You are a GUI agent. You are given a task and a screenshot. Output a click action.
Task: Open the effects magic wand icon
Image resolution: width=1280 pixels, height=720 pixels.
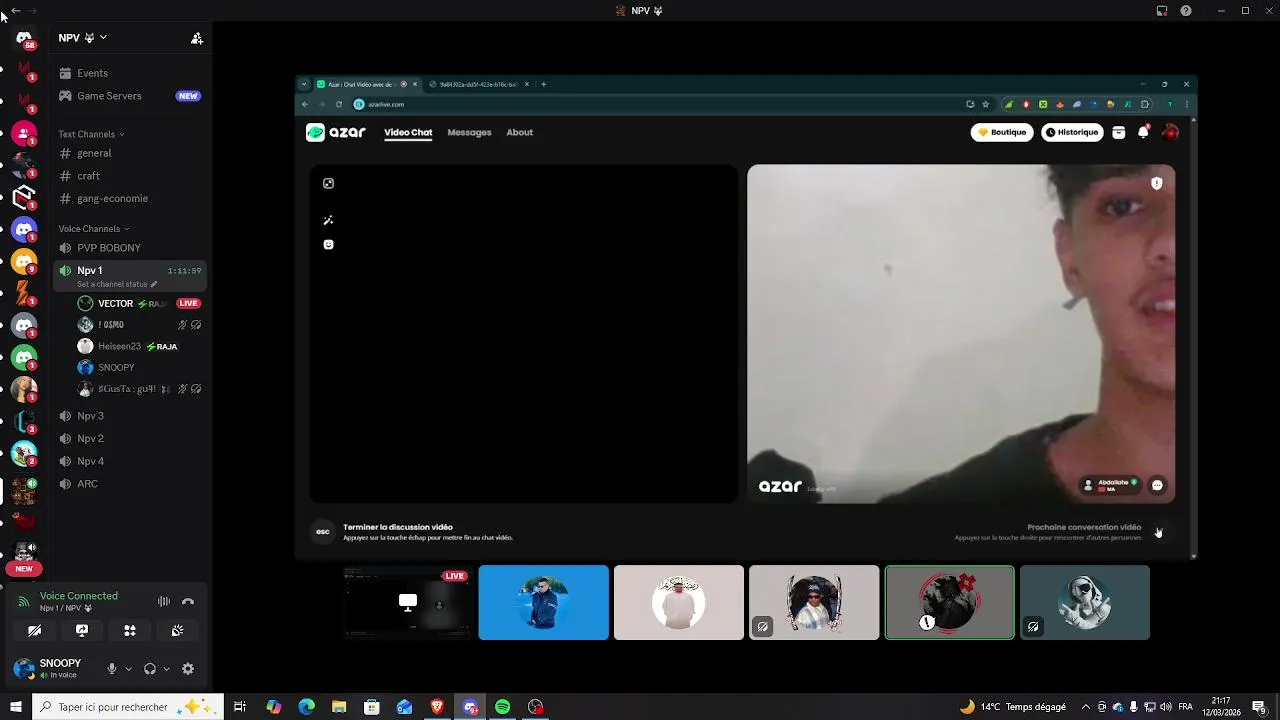click(328, 220)
